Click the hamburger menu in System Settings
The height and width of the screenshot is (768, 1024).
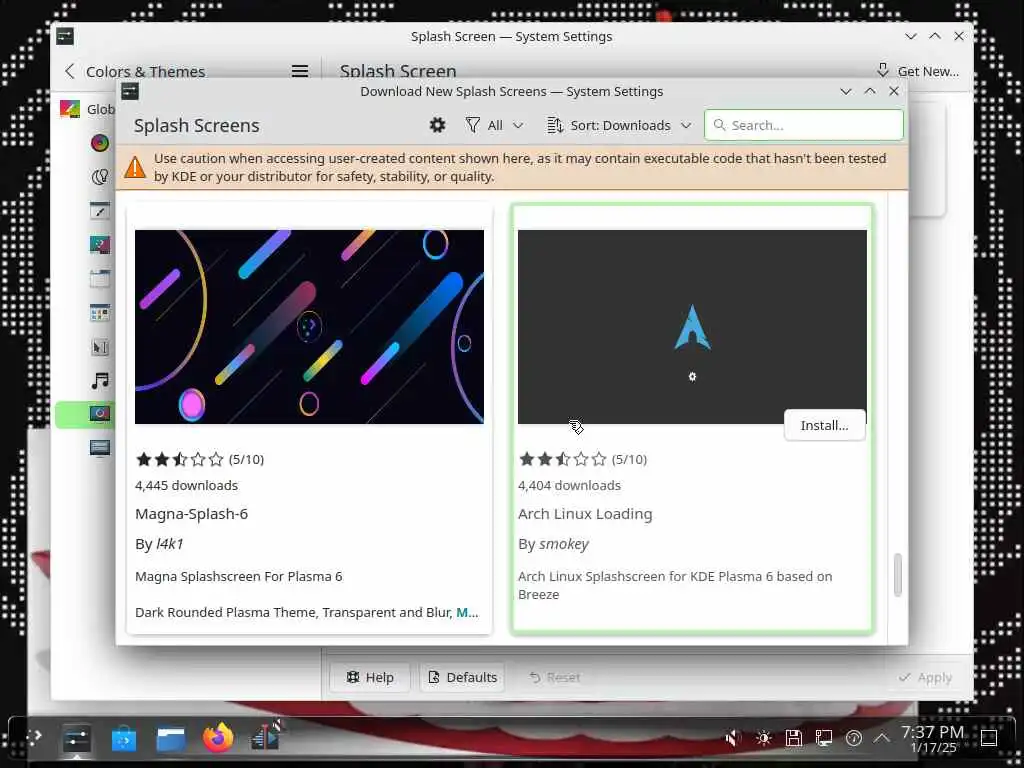[x=300, y=71]
